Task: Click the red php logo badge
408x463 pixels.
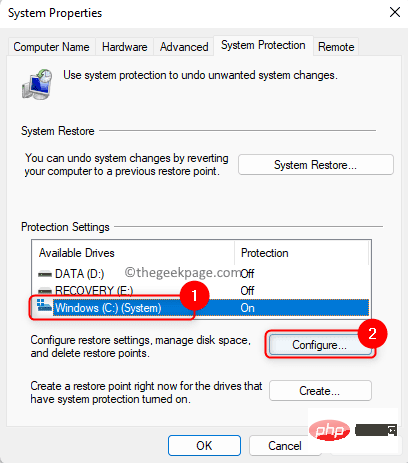Action: pyautogui.click(x=329, y=430)
